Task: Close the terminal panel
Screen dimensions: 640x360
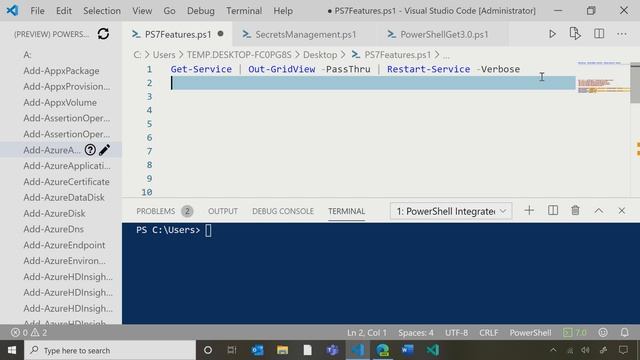Action: coord(622,211)
